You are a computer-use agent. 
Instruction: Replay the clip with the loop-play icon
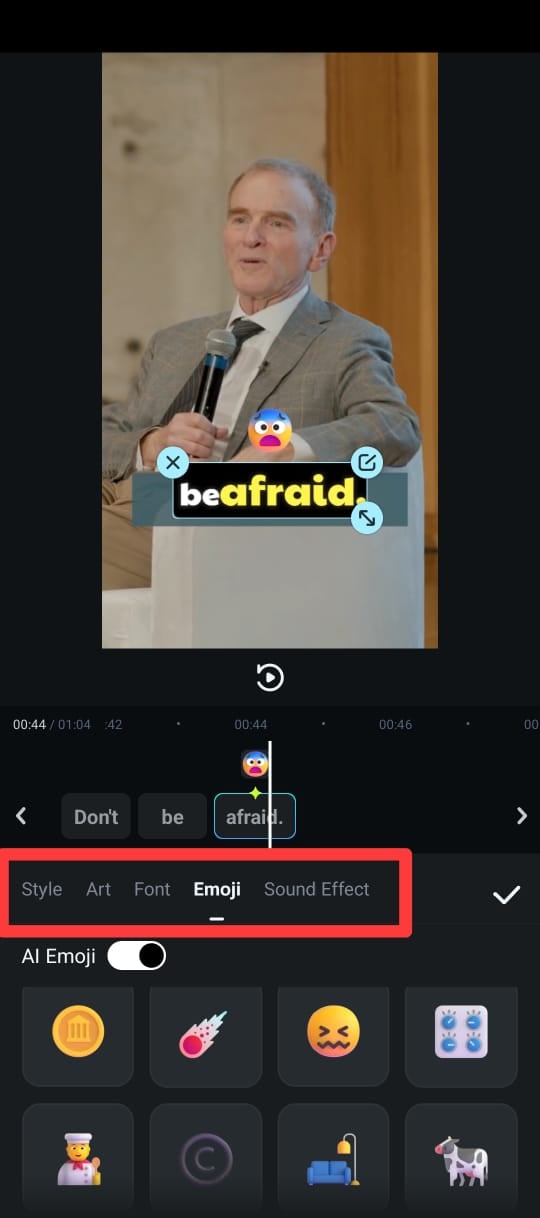coord(270,678)
